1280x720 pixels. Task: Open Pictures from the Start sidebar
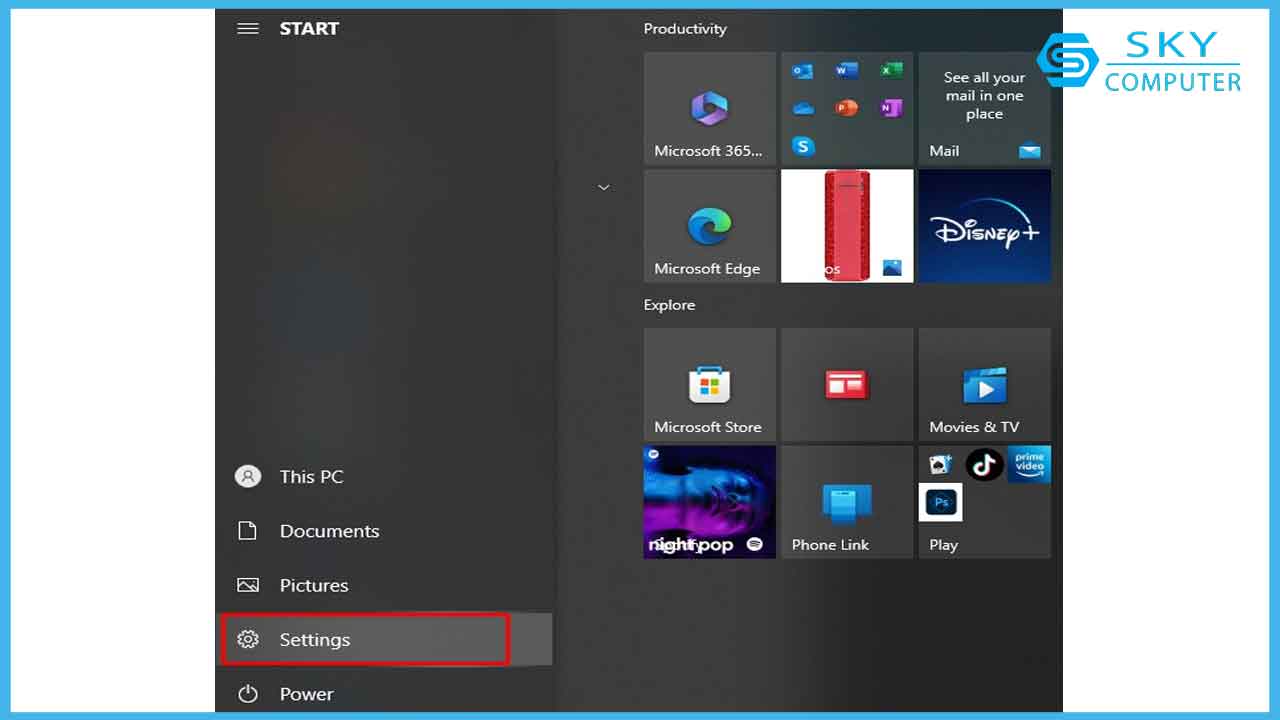coord(384,585)
